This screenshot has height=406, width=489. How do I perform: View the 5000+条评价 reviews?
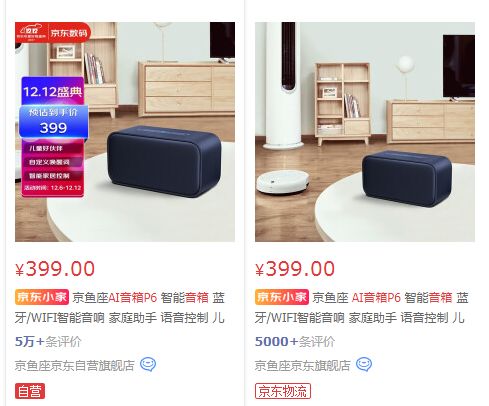click(295, 341)
